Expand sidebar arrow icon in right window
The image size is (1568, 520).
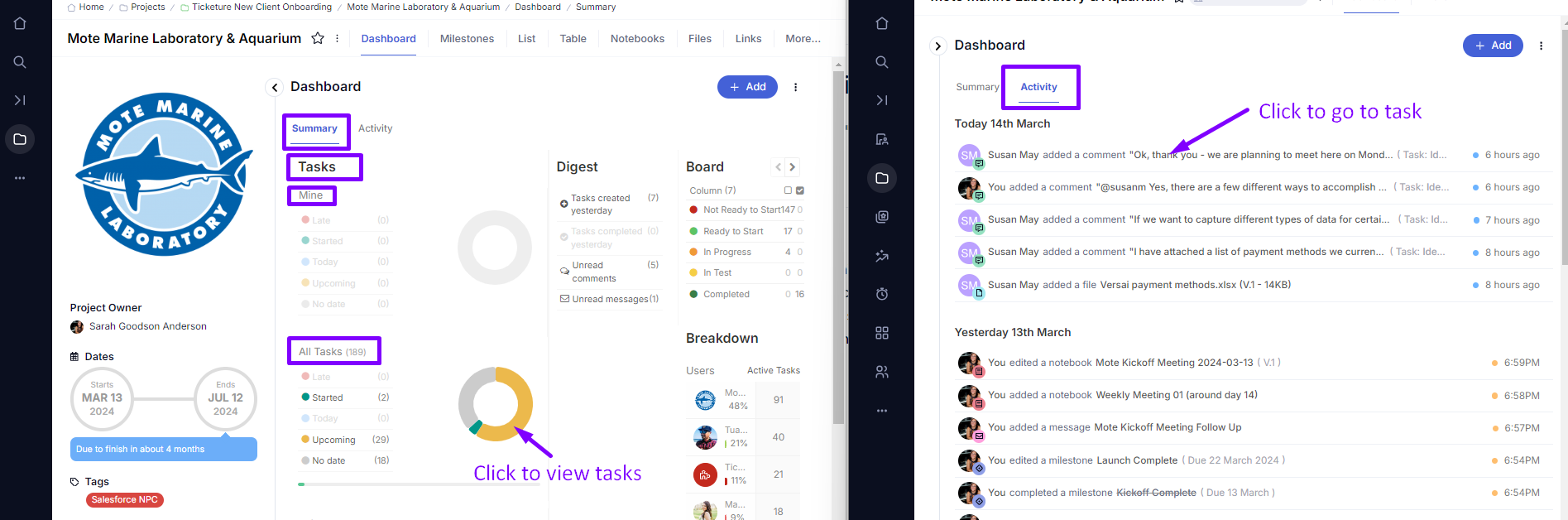point(882,100)
